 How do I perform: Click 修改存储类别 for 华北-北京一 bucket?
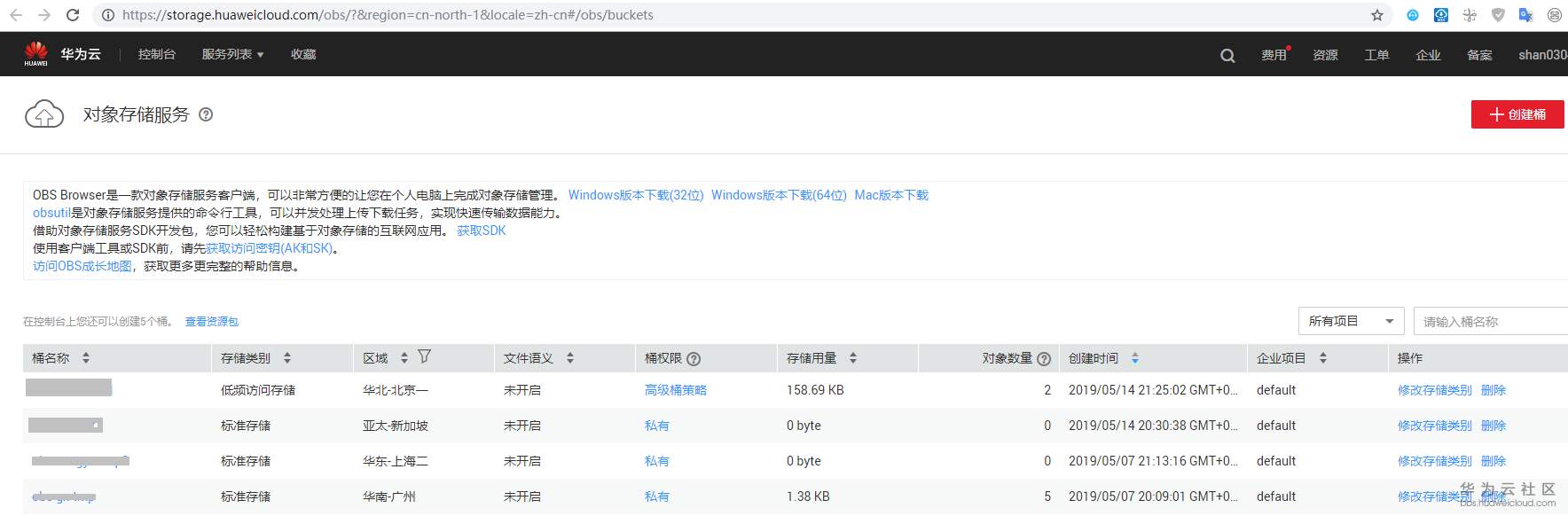tap(1435, 390)
